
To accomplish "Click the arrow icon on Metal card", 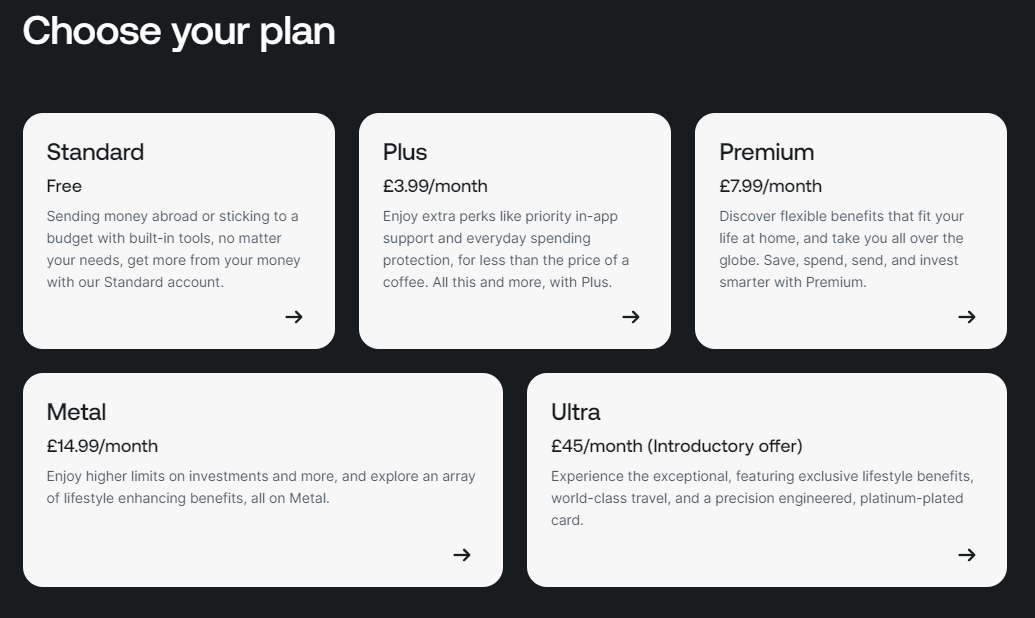I will [462, 555].
